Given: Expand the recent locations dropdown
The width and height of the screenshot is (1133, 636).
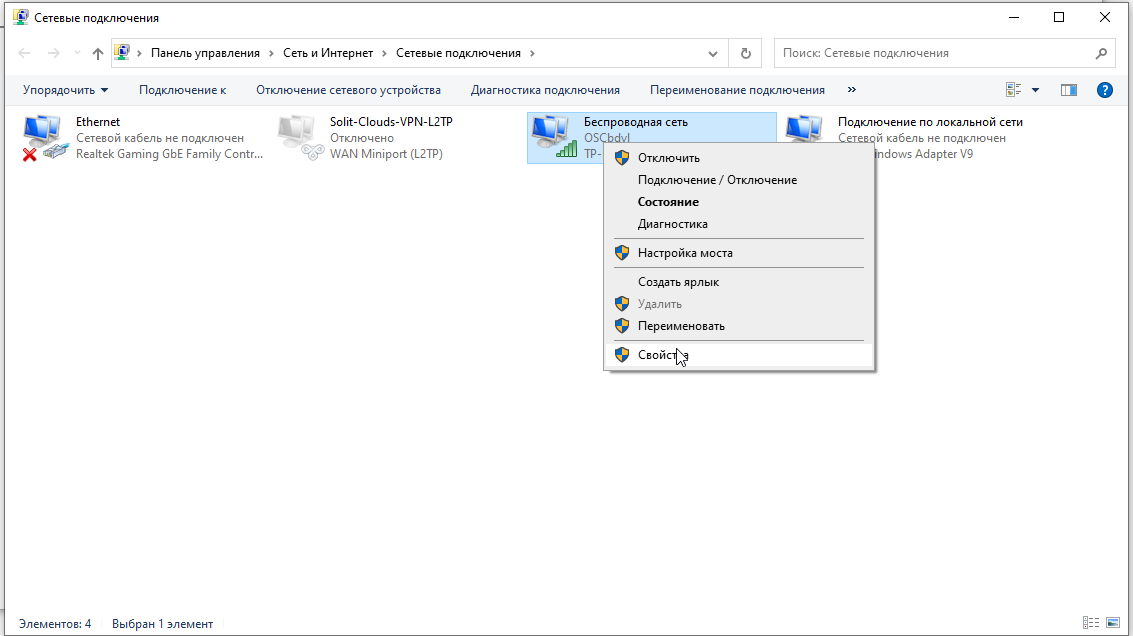Looking at the screenshot, I should 77,53.
